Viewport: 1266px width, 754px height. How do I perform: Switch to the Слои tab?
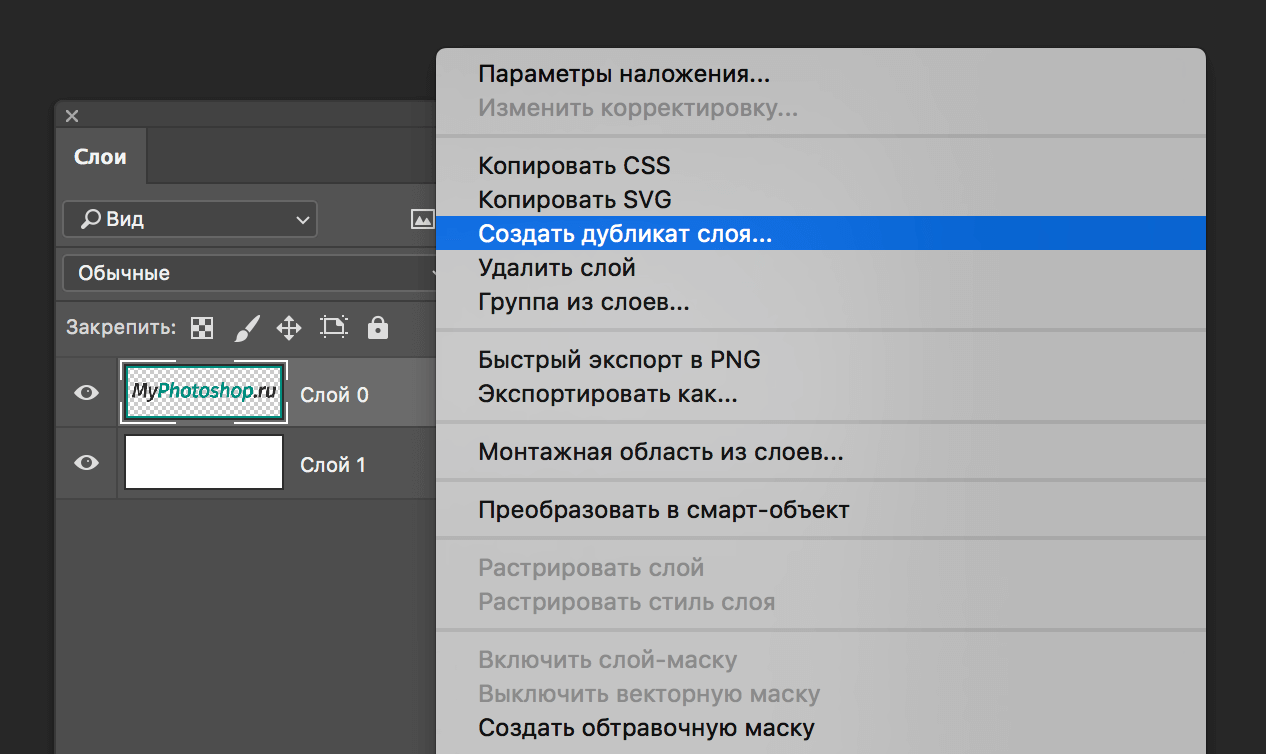(x=100, y=156)
